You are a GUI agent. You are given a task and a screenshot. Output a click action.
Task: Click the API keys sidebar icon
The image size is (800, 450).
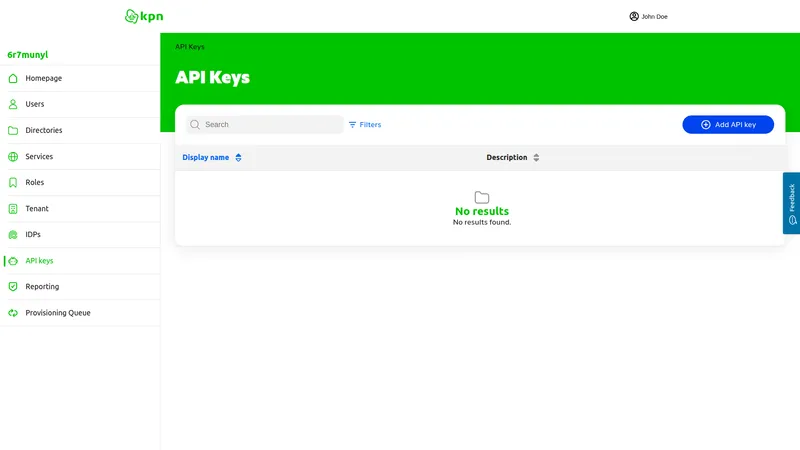[x=13, y=261]
